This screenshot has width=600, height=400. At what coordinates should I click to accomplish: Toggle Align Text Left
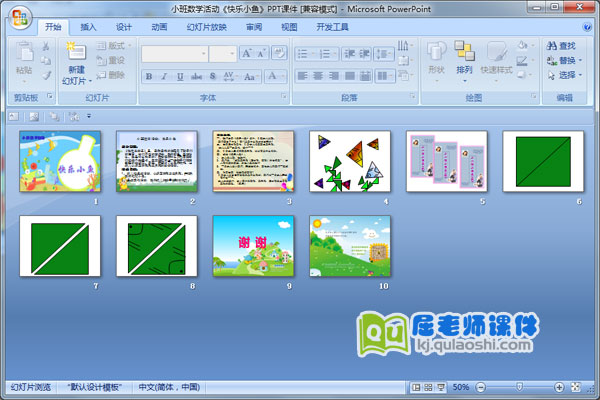(302, 76)
